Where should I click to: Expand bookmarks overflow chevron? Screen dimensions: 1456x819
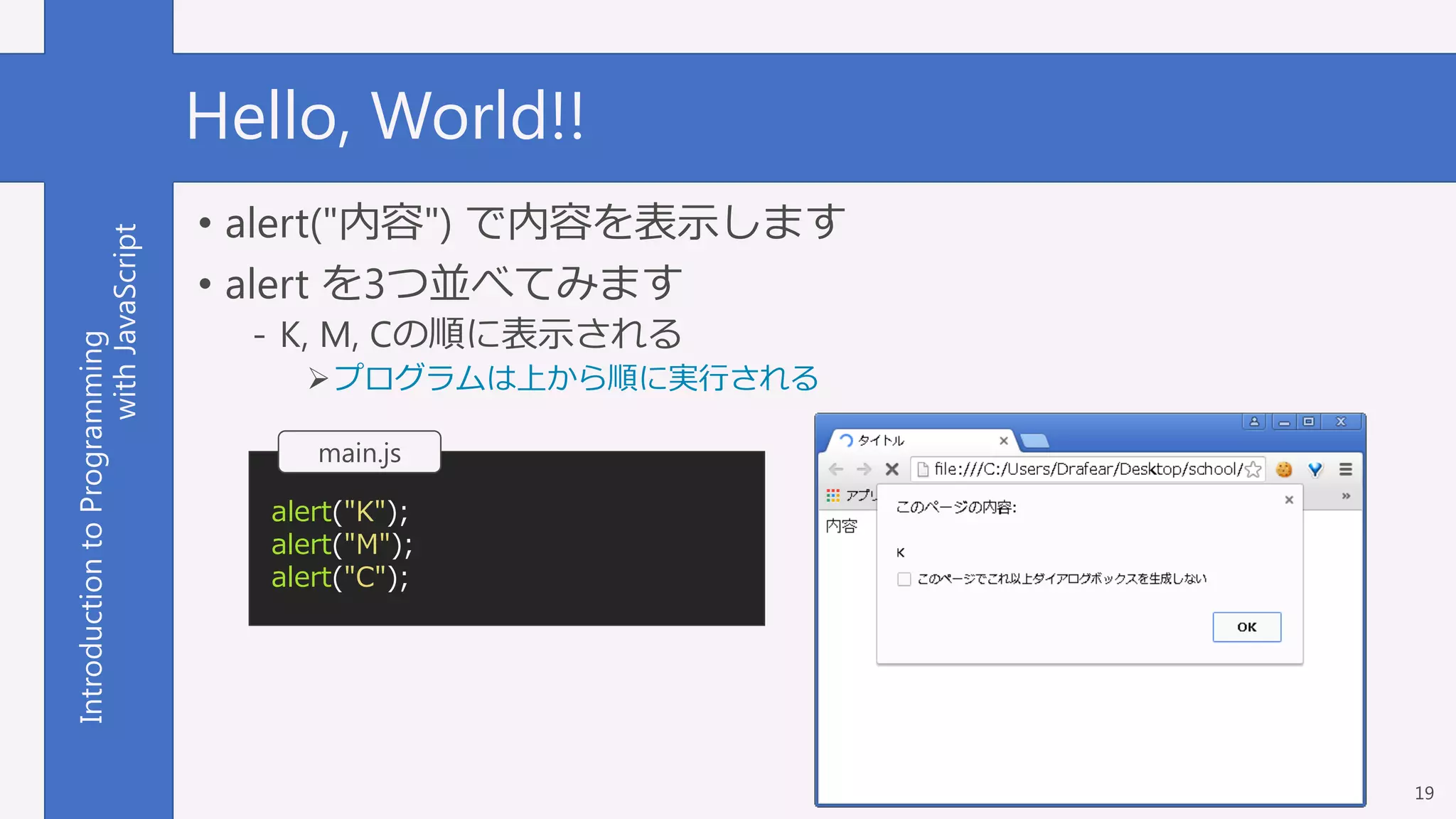[1346, 496]
